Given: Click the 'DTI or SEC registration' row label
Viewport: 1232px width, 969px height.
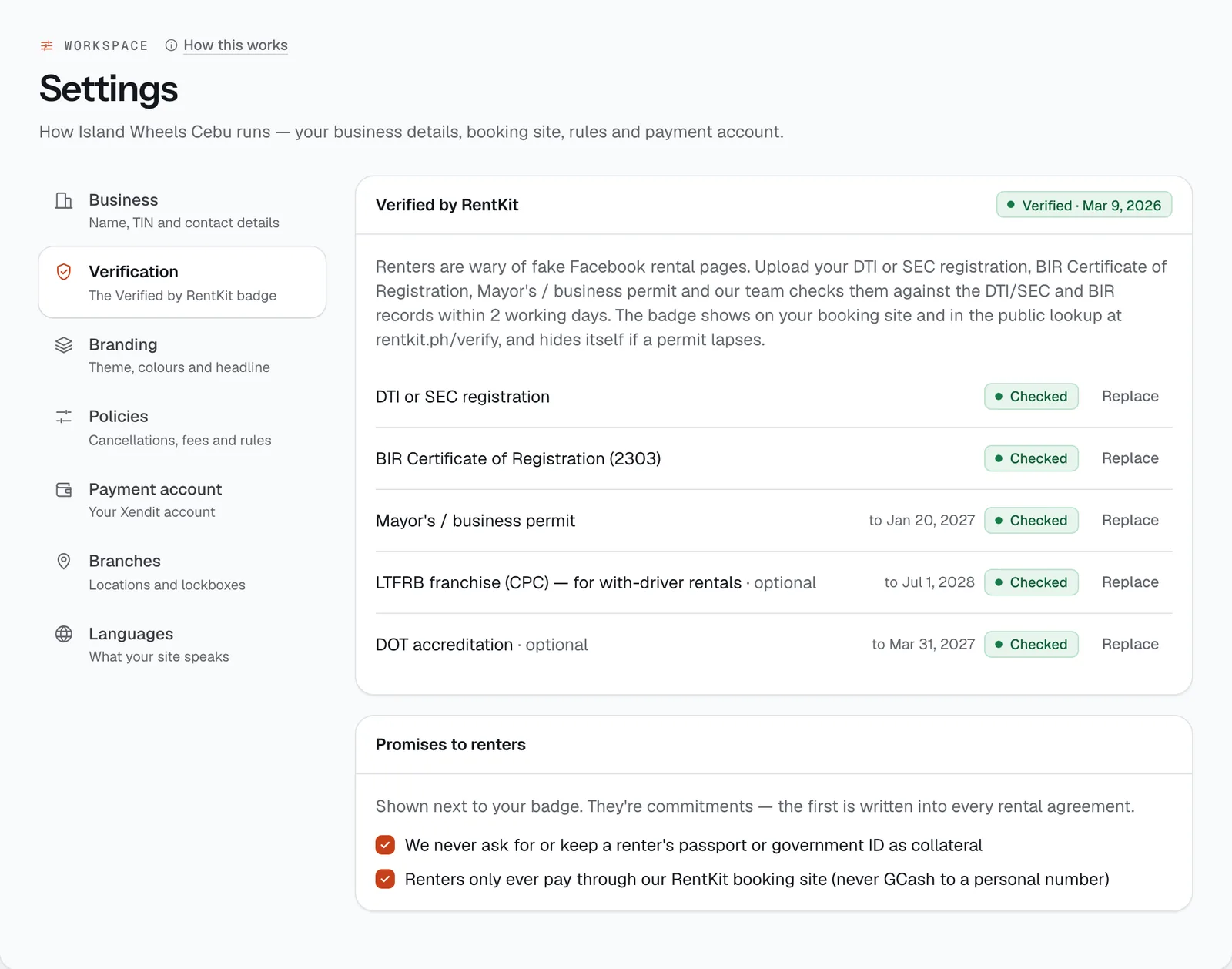Looking at the screenshot, I should 463,397.
